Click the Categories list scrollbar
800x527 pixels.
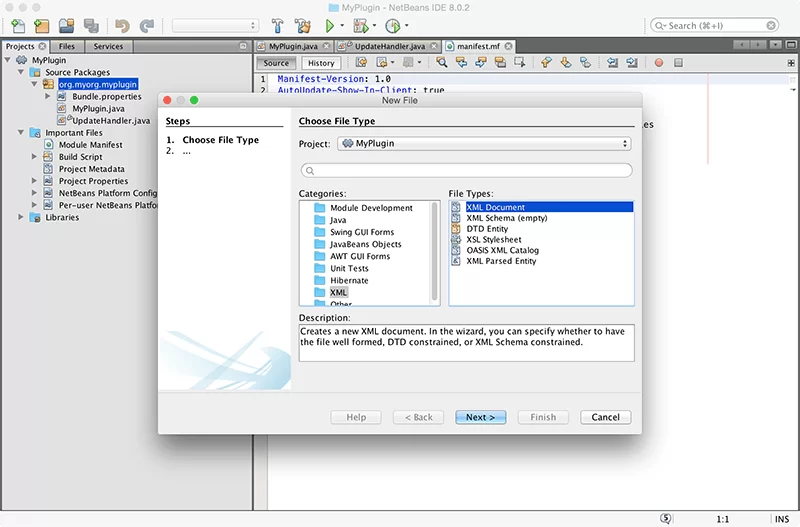click(435, 251)
